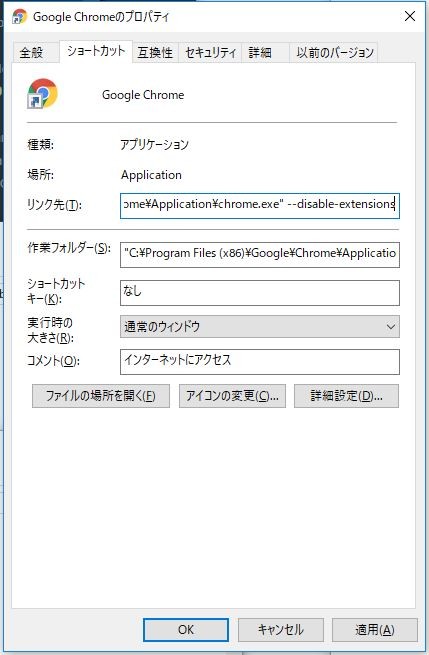Screen dimensions: 429x655
Task: Expand the 実行時の大きさ dropdown
Action: pyautogui.click(x=260, y=327)
